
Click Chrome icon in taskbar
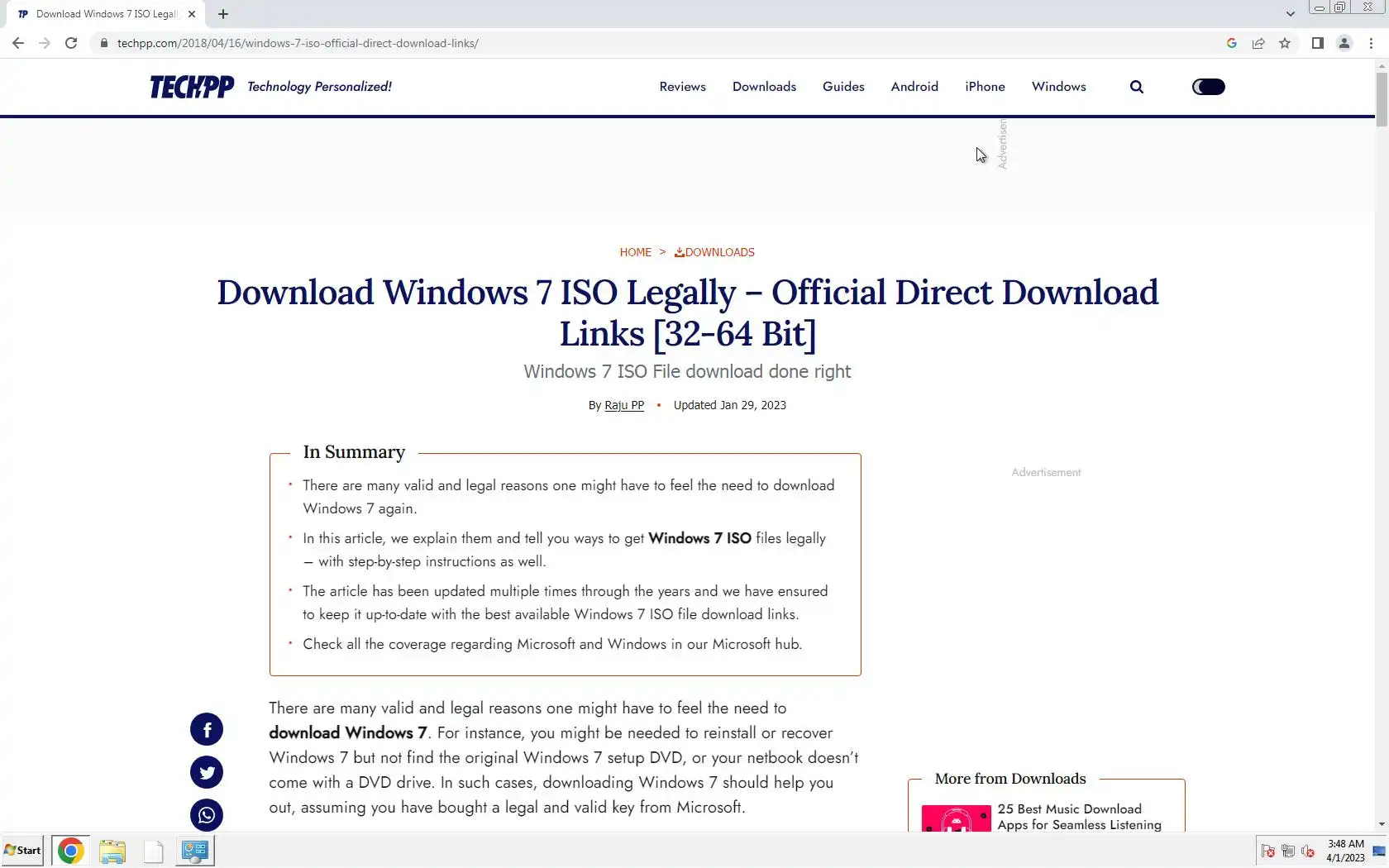70,851
